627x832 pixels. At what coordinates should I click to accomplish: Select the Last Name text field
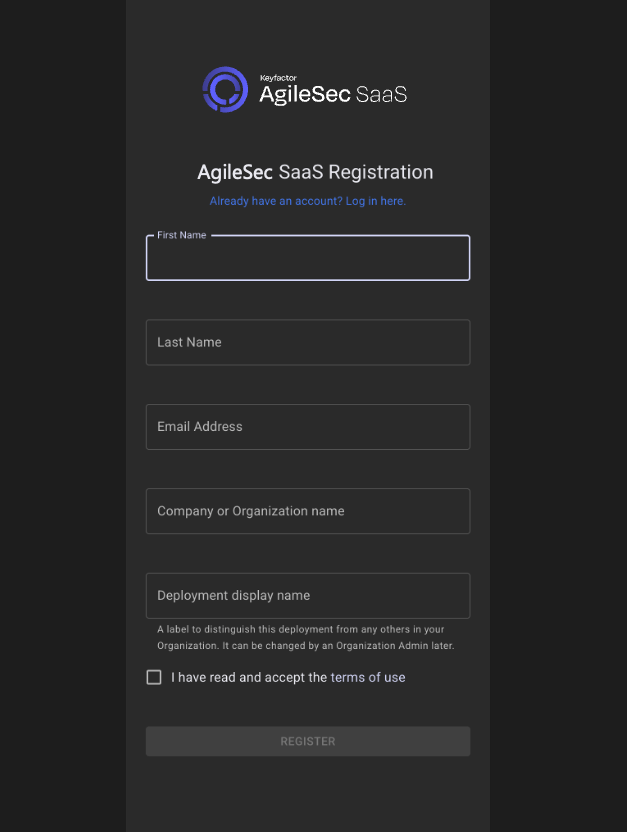(308, 342)
